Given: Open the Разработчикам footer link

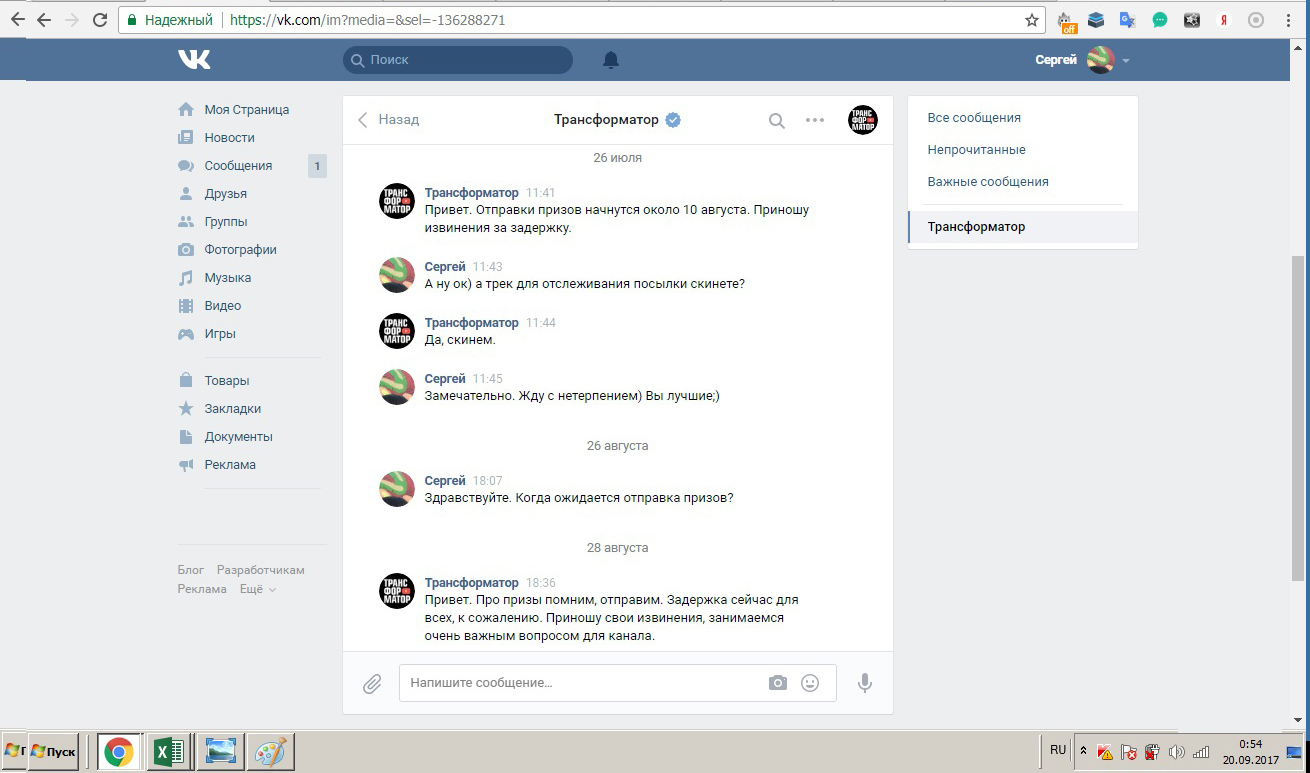Looking at the screenshot, I should [x=260, y=570].
